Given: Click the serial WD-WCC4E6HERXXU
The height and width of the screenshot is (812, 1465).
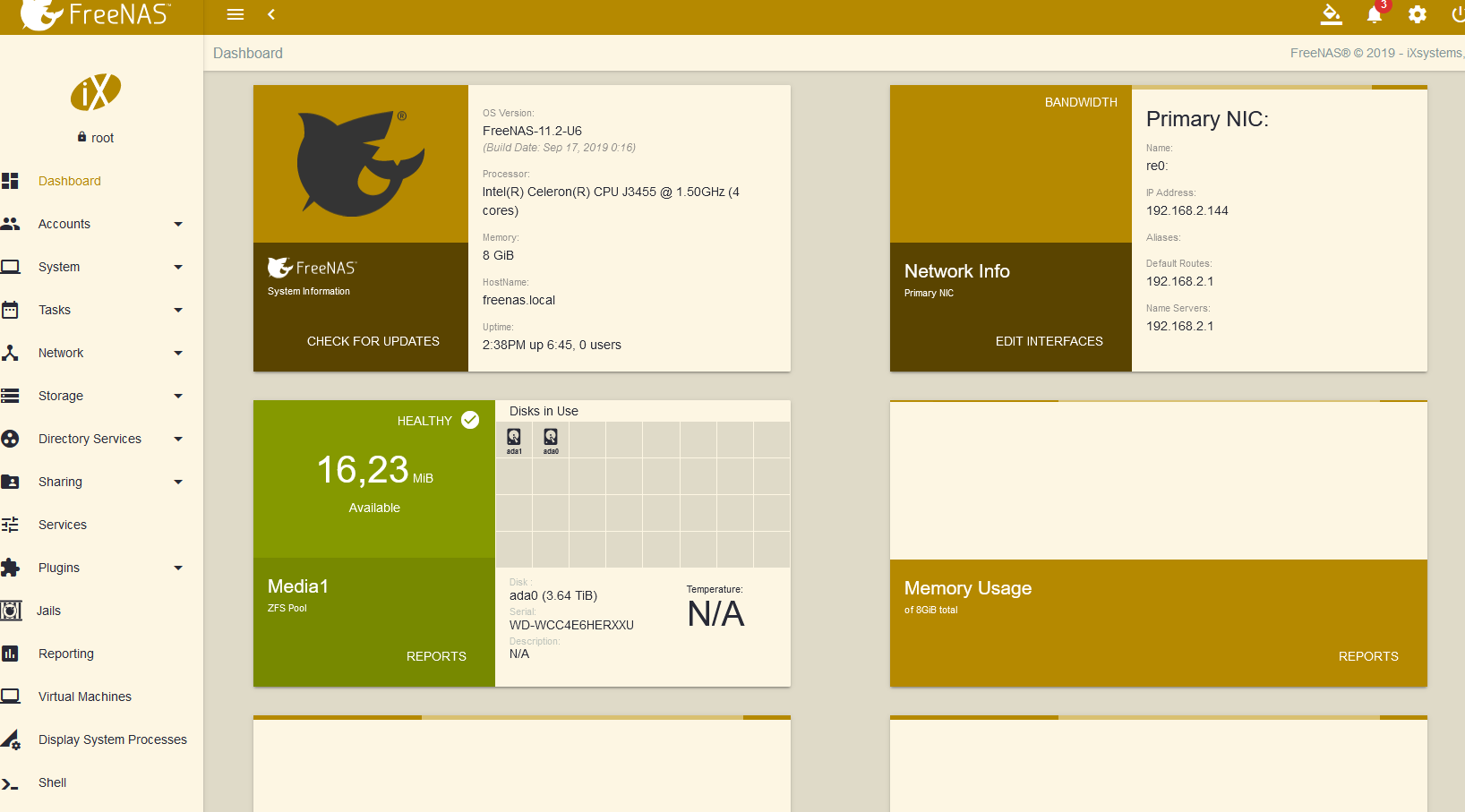Looking at the screenshot, I should pos(571,625).
